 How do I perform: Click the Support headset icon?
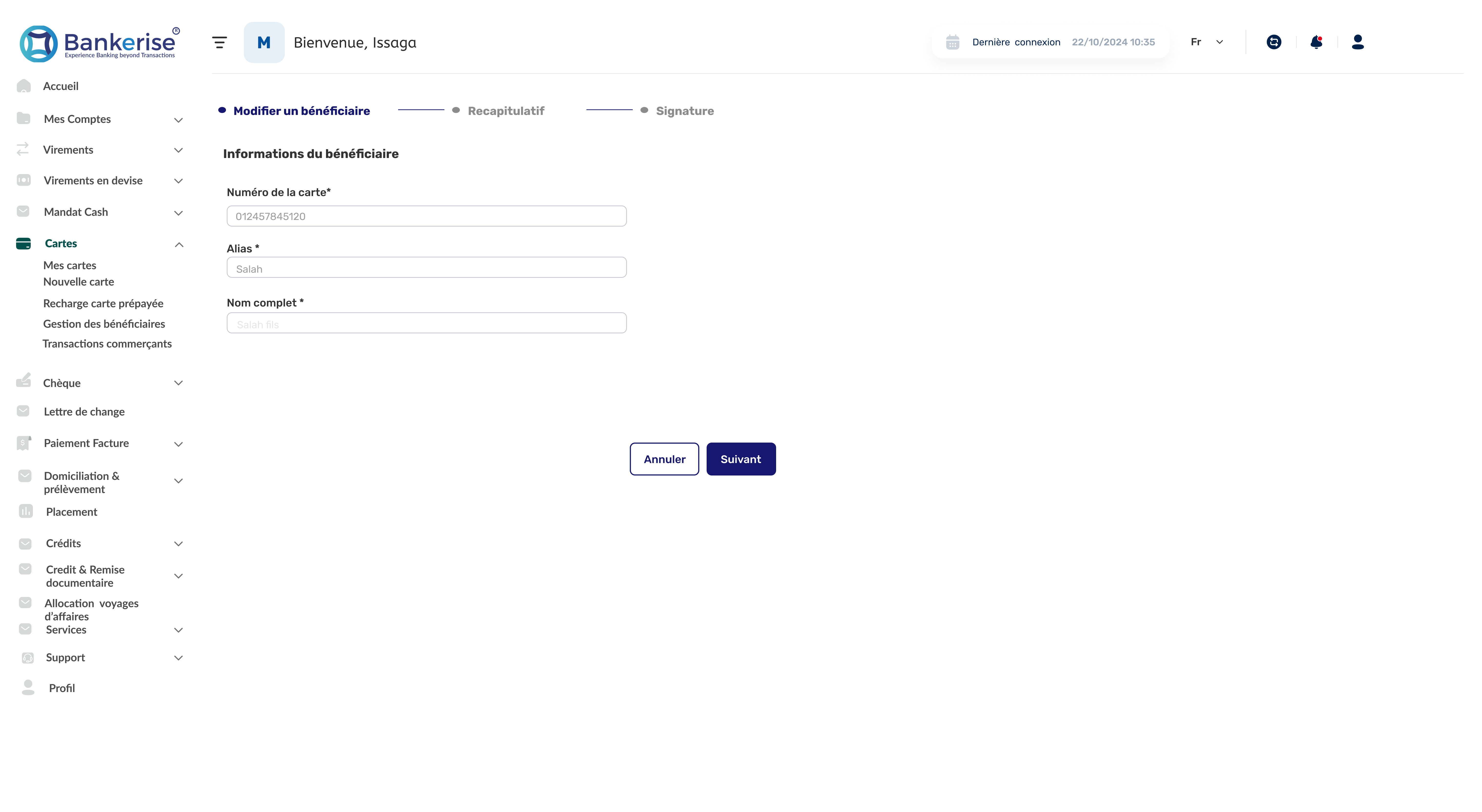pos(28,658)
